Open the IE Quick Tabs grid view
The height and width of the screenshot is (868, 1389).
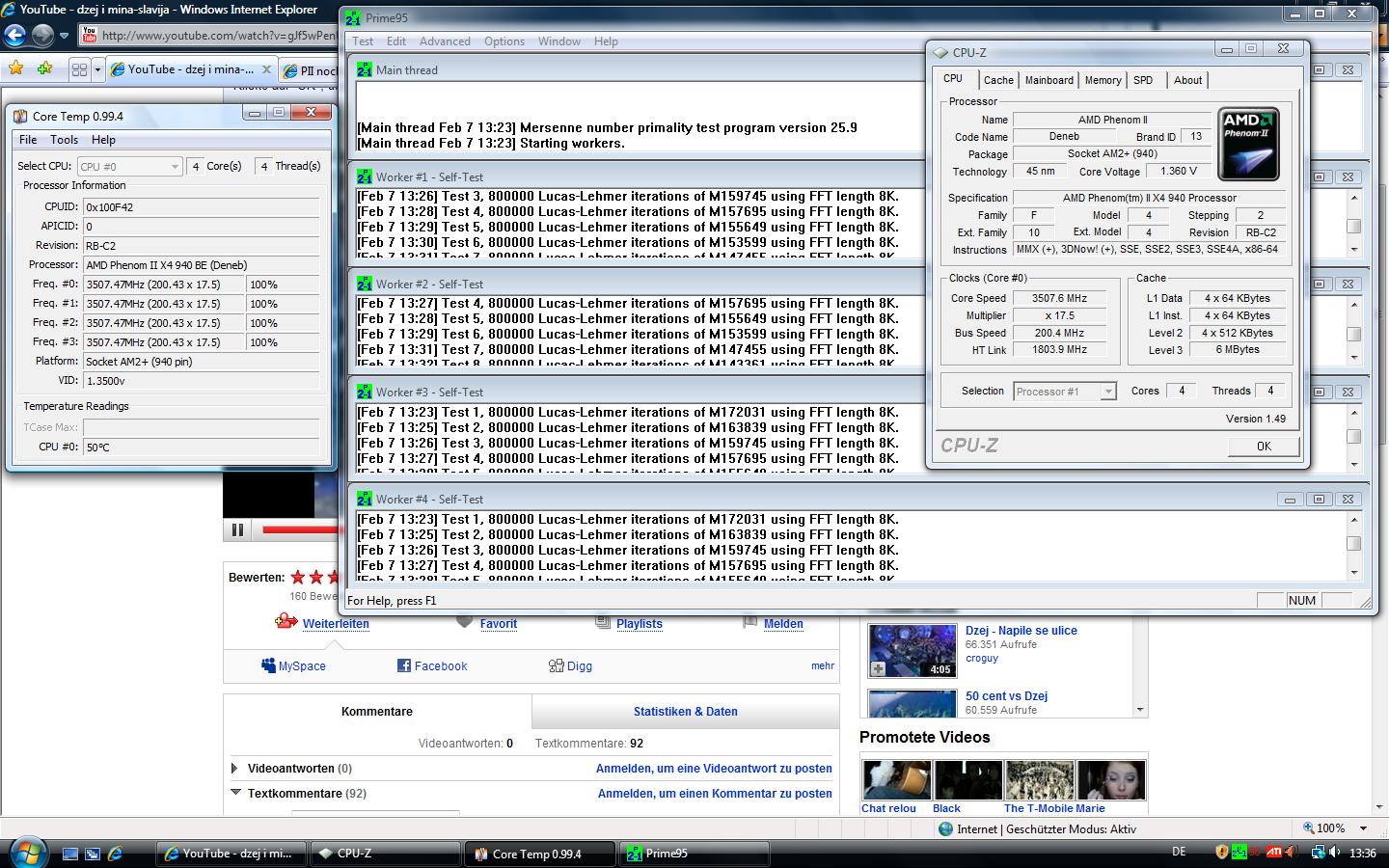tap(80, 69)
